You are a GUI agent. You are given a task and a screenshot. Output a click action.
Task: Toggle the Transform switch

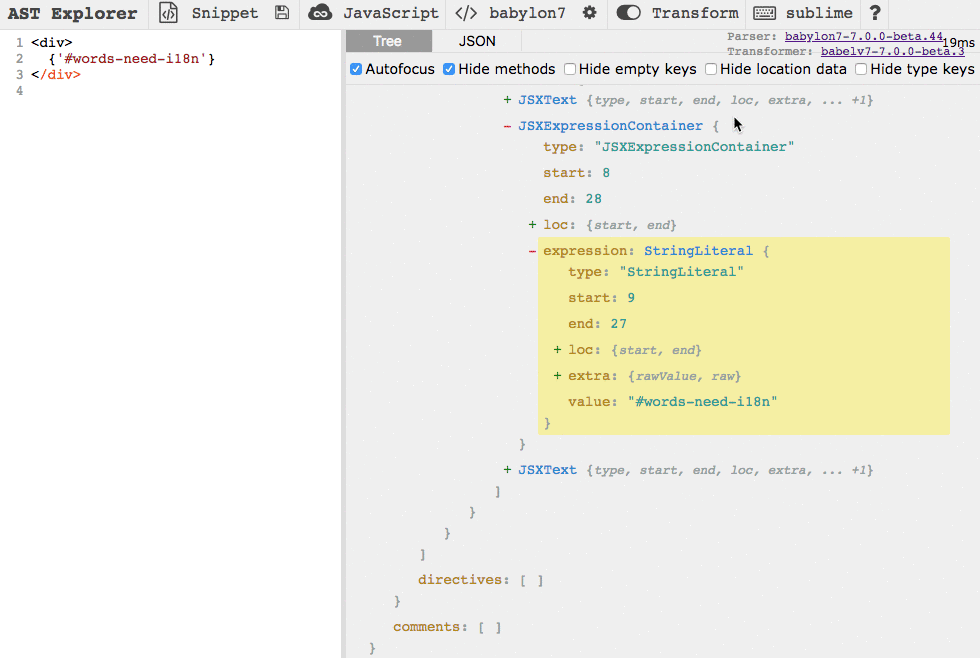click(628, 12)
